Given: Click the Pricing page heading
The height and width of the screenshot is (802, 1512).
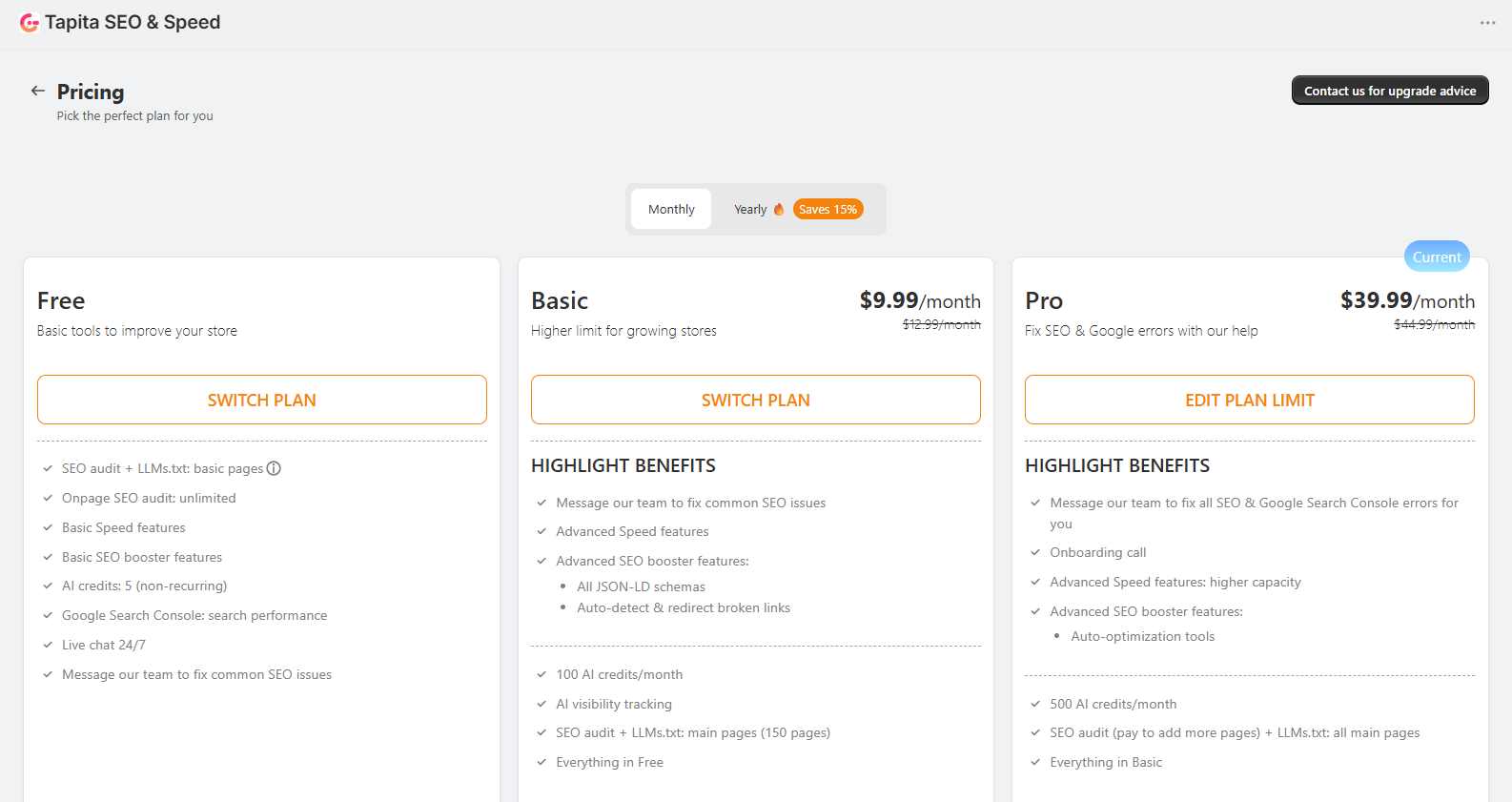Looking at the screenshot, I should click(x=91, y=92).
